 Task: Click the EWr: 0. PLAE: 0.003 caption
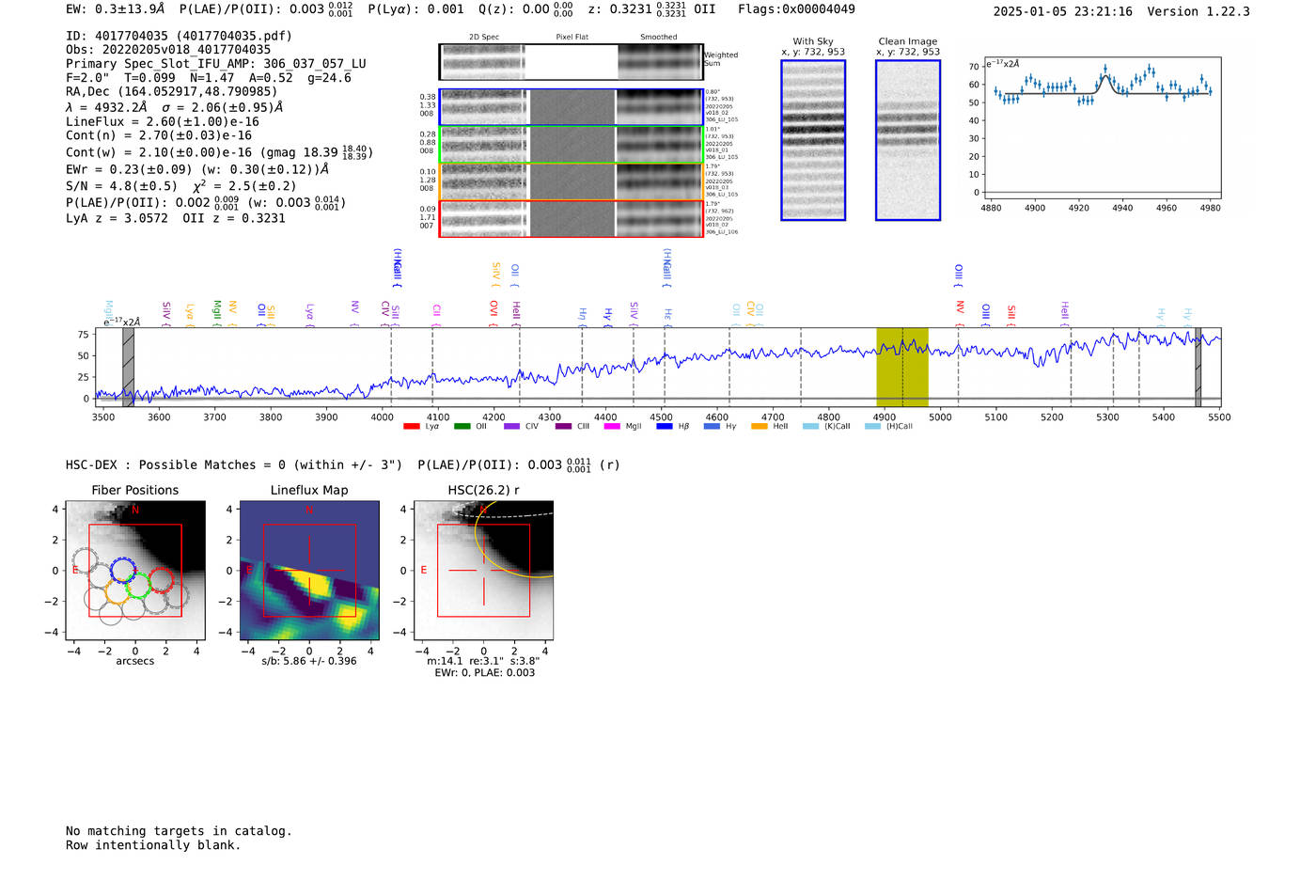[x=484, y=673]
